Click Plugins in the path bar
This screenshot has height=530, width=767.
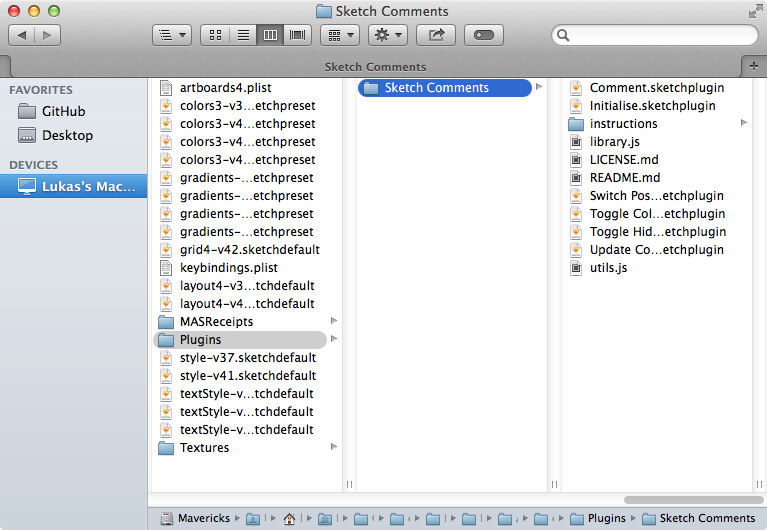598,518
